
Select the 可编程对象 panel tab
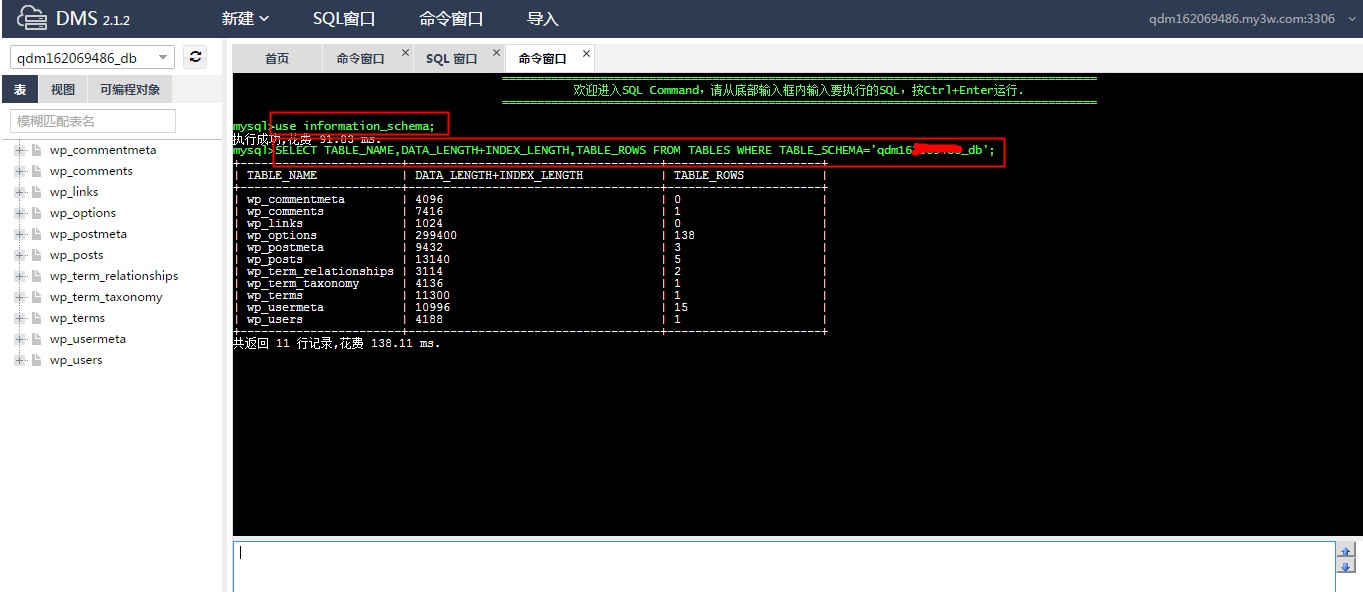click(x=130, y=89)
